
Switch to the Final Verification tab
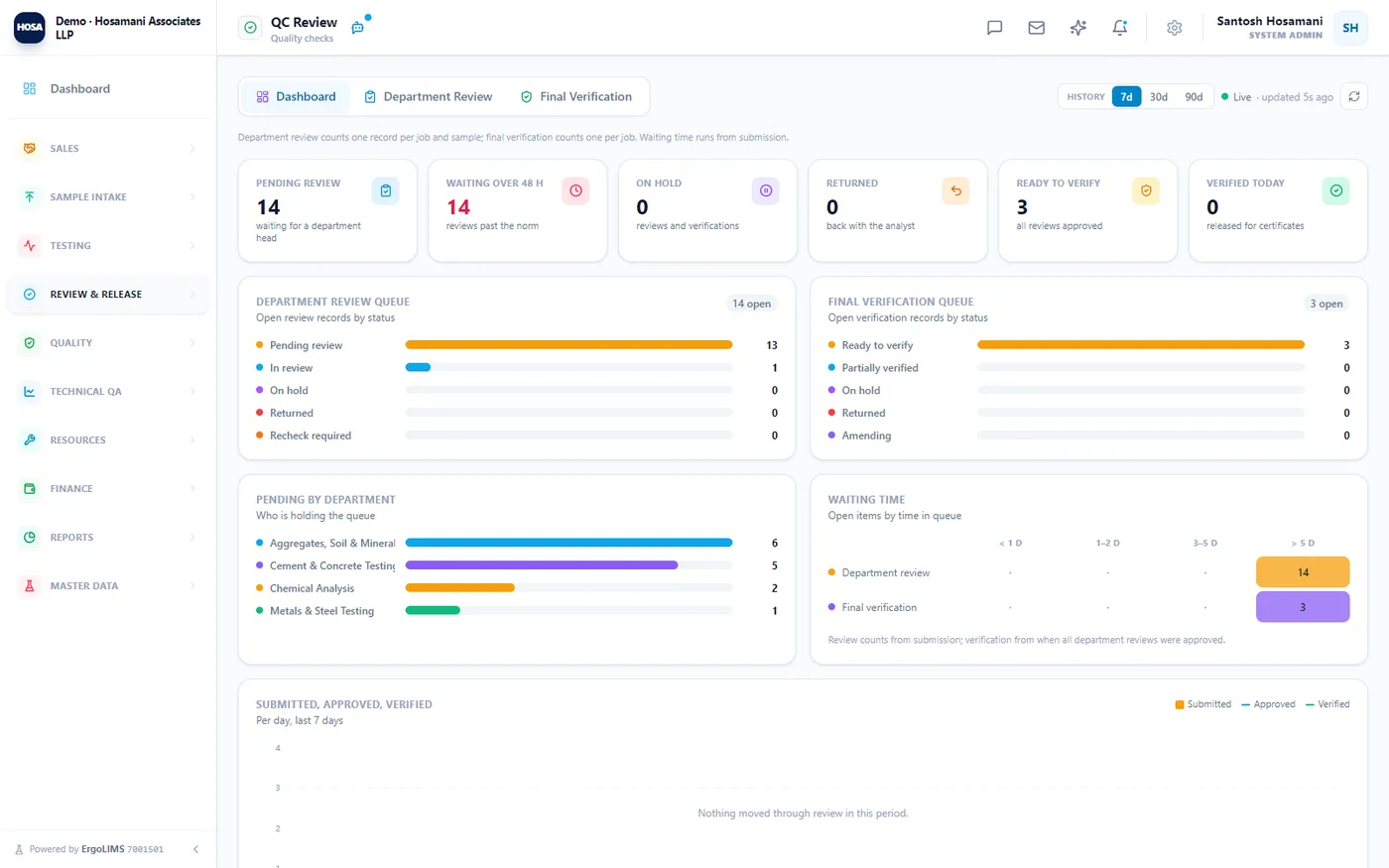(576, 96)
